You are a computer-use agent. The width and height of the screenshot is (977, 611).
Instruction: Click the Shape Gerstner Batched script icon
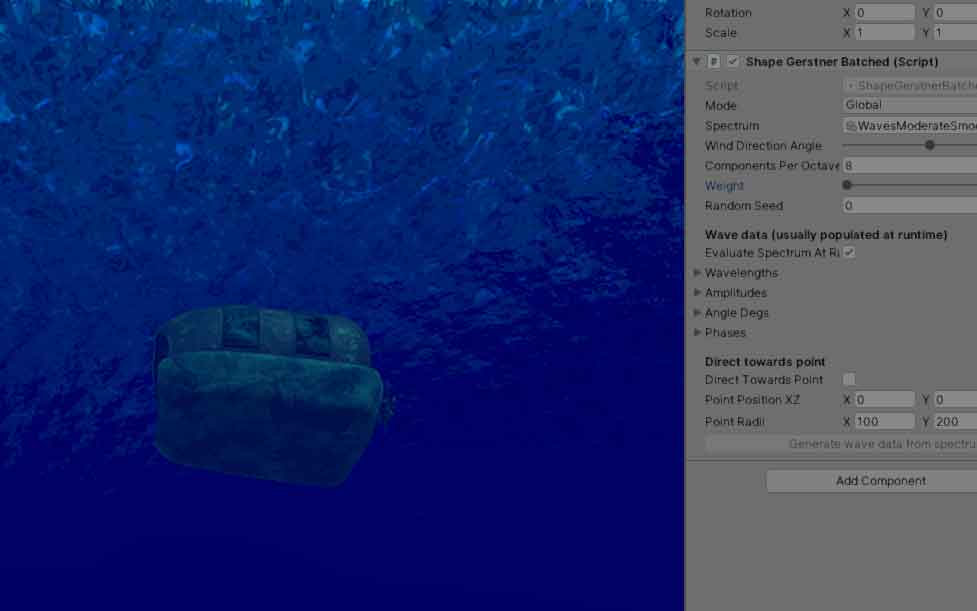[x=712, y=61]
